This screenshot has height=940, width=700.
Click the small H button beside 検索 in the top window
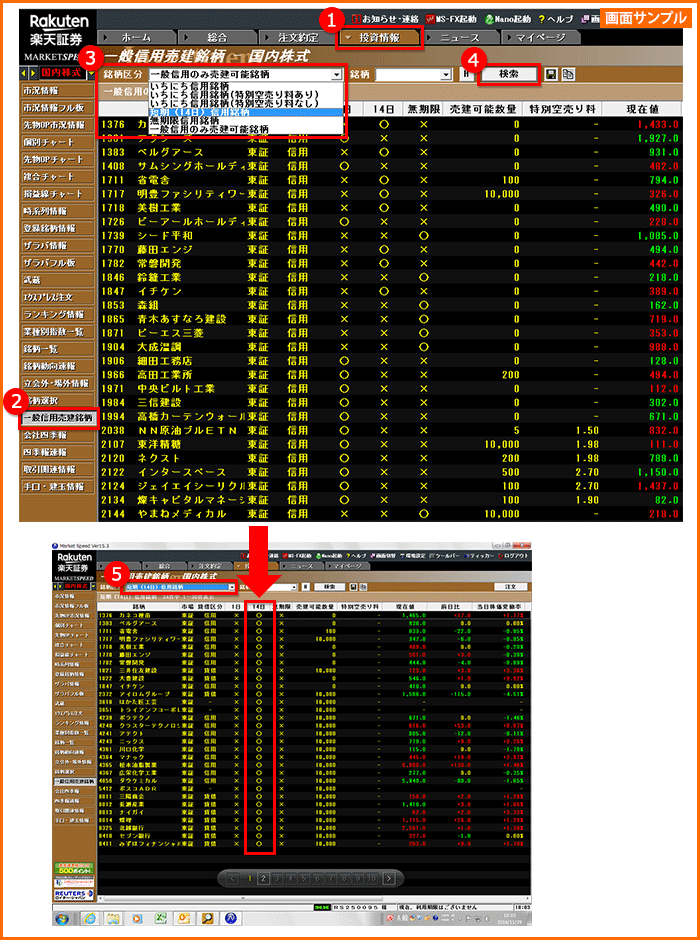pos(466,74)
